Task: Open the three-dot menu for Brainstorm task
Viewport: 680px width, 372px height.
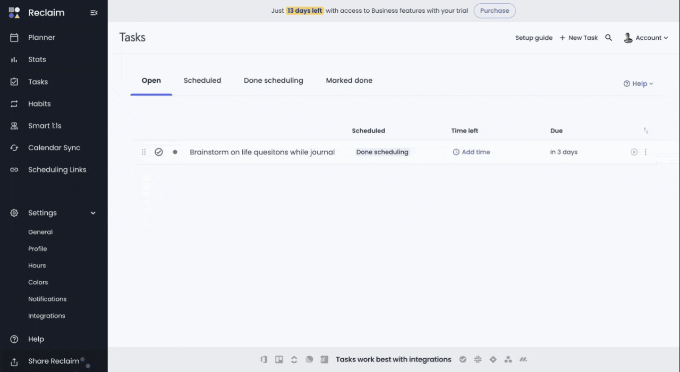Action: [645, 152]
